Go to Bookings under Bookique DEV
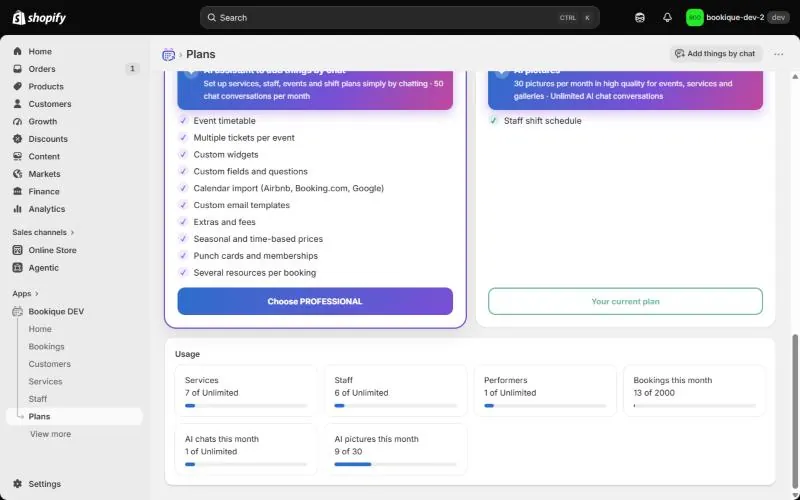 pyautogui.click(x=46, y=346)
